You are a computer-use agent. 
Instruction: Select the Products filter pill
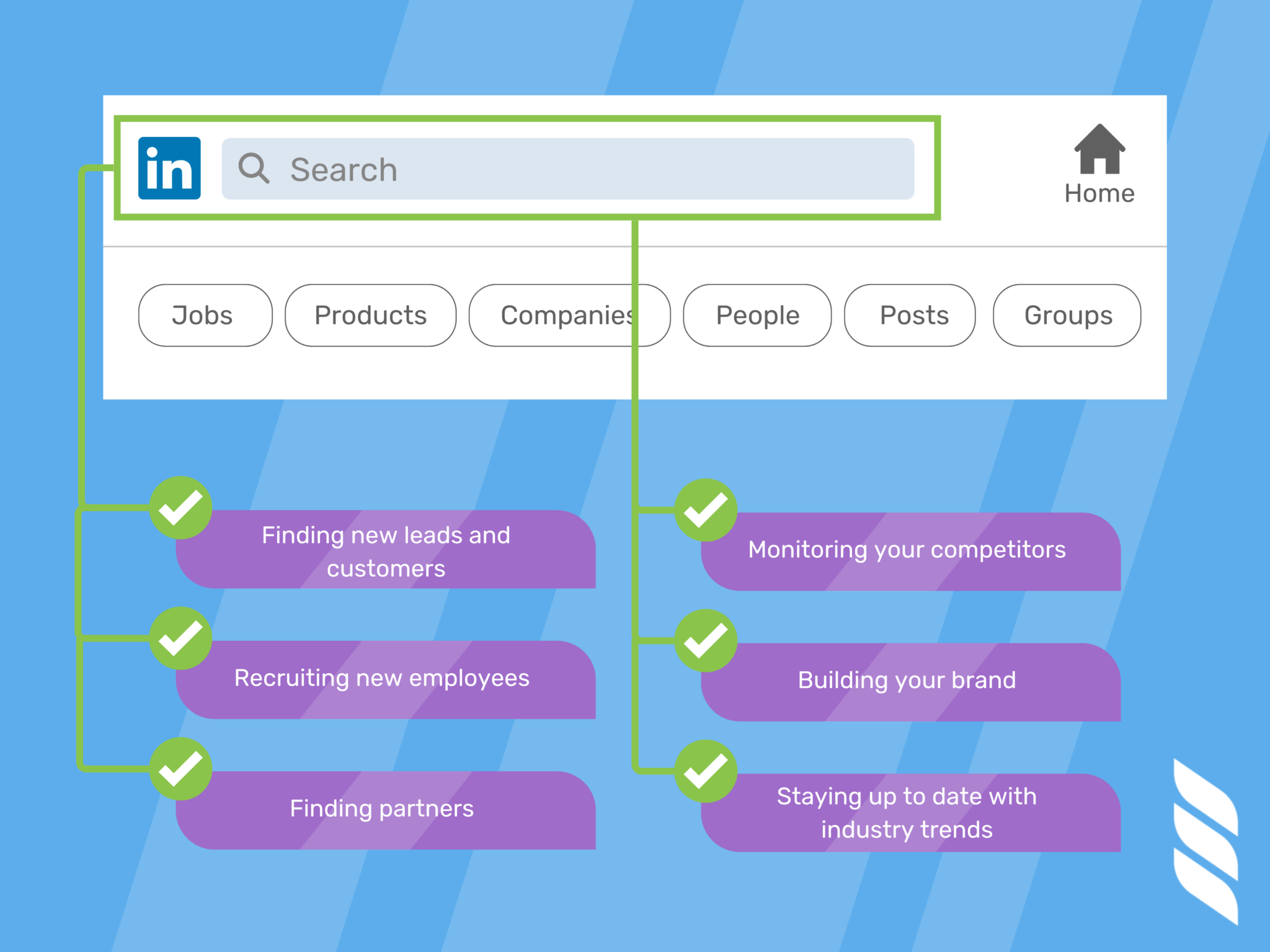[x=370, y=315]
